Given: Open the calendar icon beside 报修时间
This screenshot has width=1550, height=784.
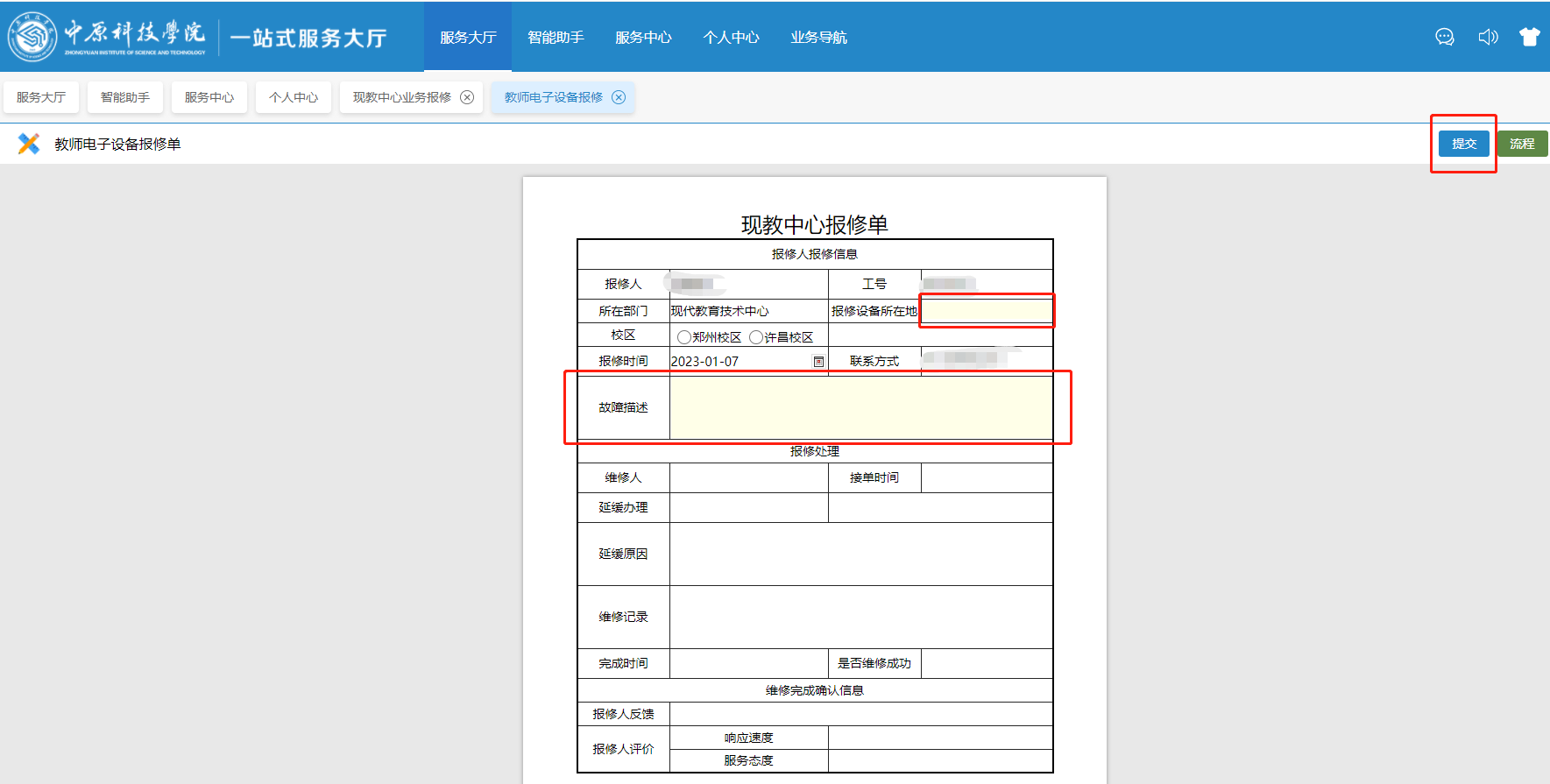Looking at the screenshot, I should (818, 362).
